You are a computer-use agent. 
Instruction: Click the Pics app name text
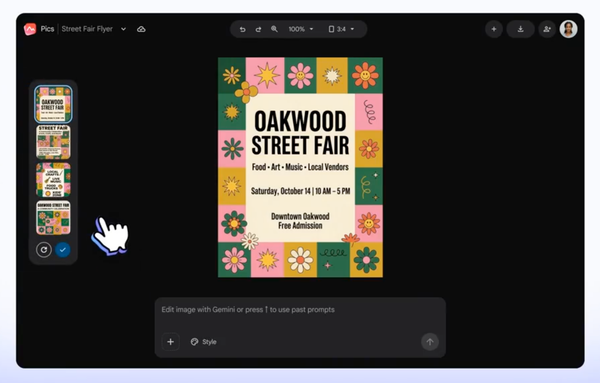click(47, 29)
